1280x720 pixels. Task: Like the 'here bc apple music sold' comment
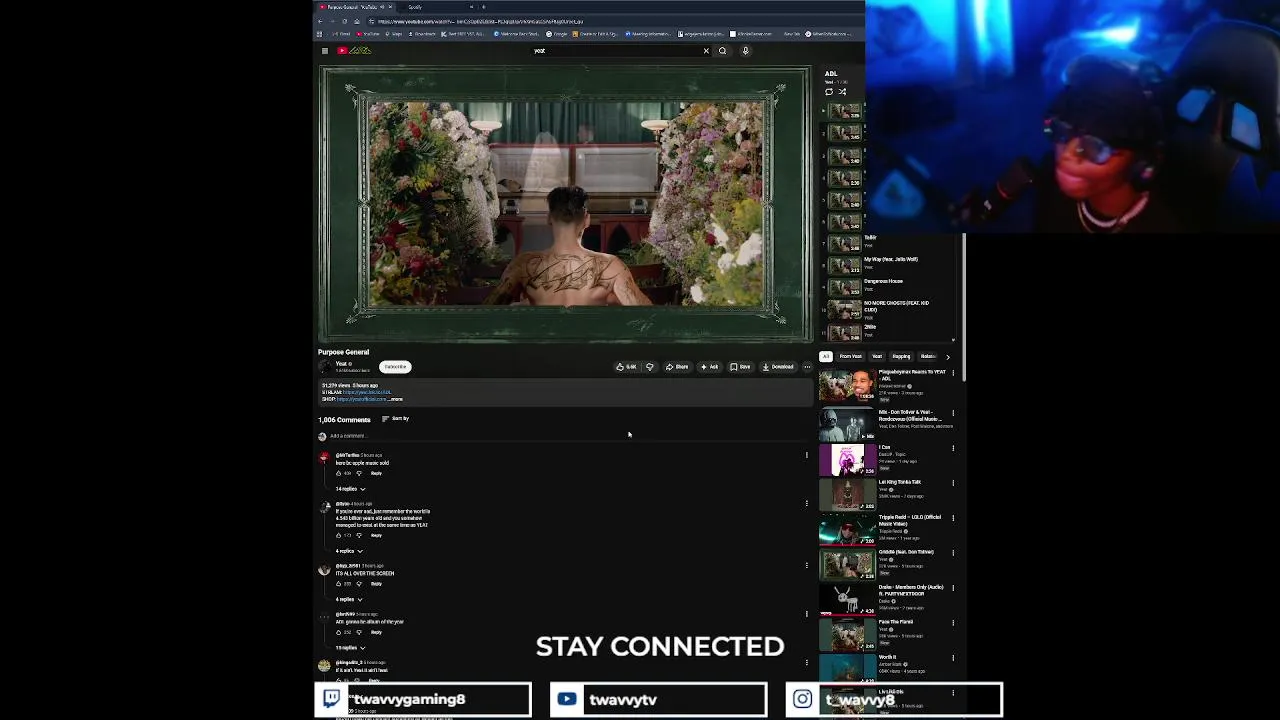pos(339,473)
